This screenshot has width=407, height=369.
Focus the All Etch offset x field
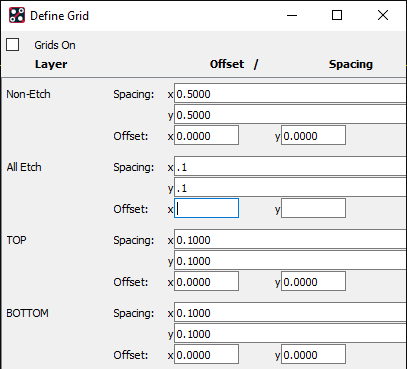[206, 208]
